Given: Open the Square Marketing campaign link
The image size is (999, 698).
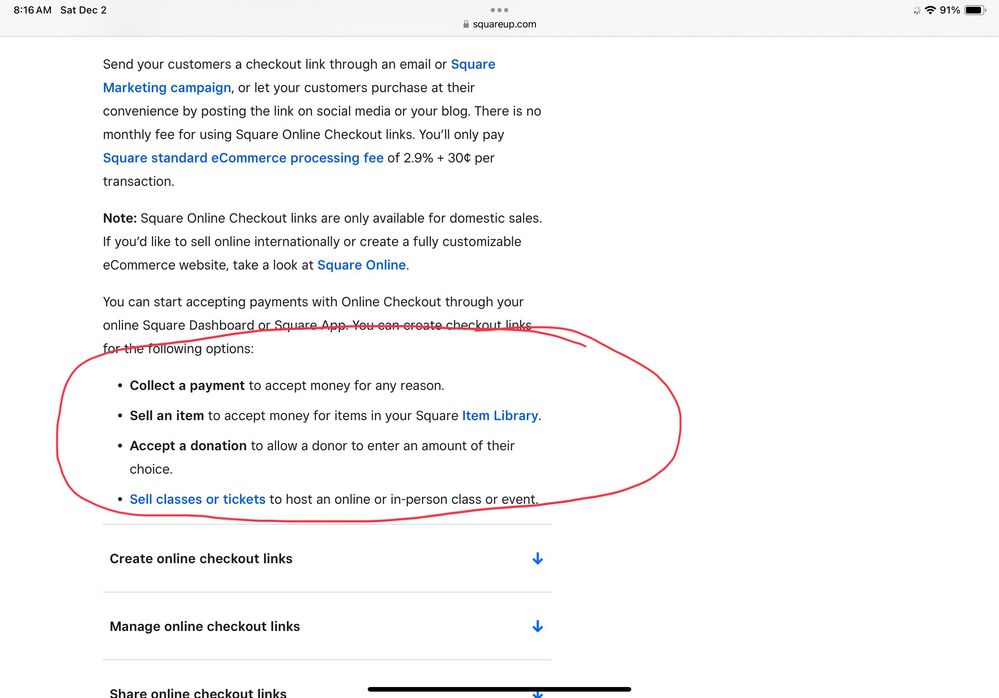Looking at the screenshot, I should click(167, 88).
